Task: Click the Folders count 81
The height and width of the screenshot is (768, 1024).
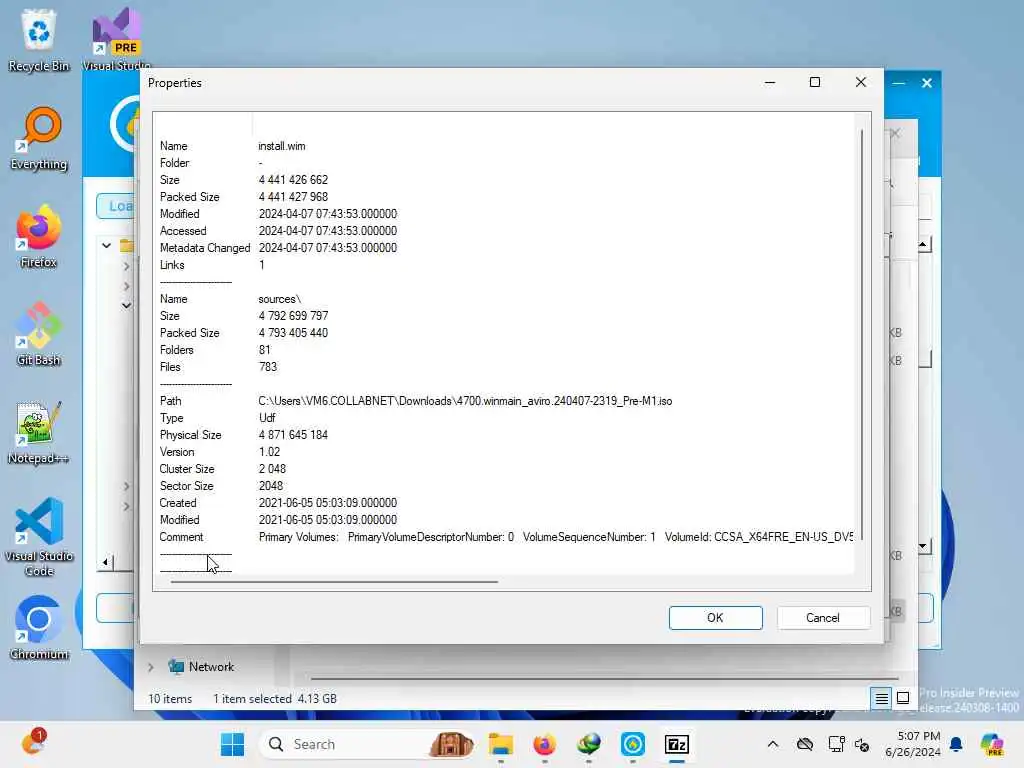Action: point(264,350)
